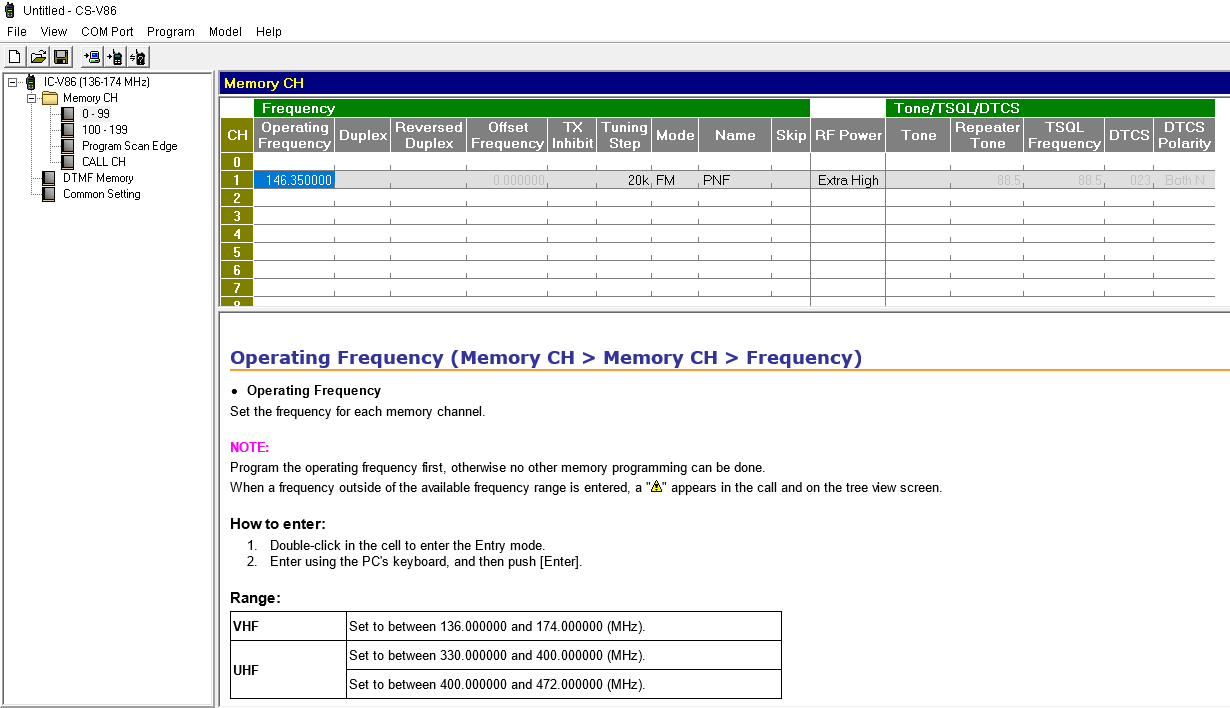Screen dimensions: 1230x708
Task: Click the page icon beside 0 - 99
Action: click(68, 114)
